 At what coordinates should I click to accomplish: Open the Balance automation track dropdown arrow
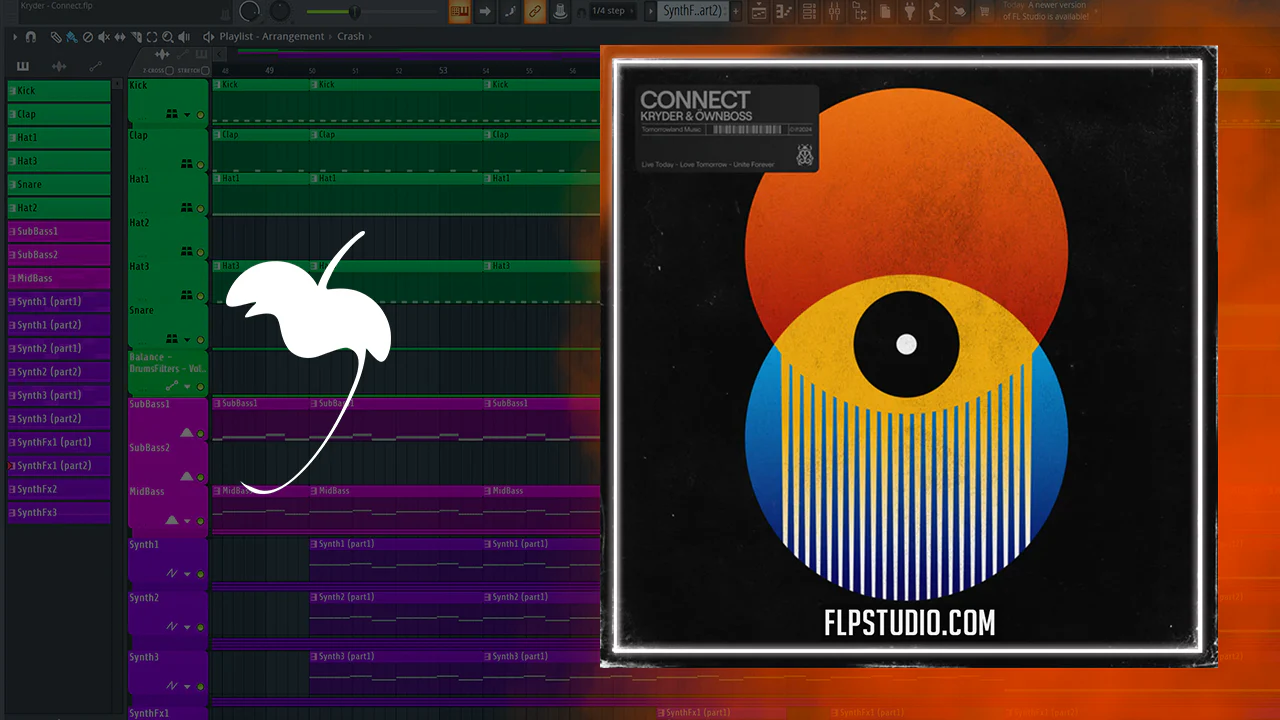pyautogui.click(x=187, y=386)
